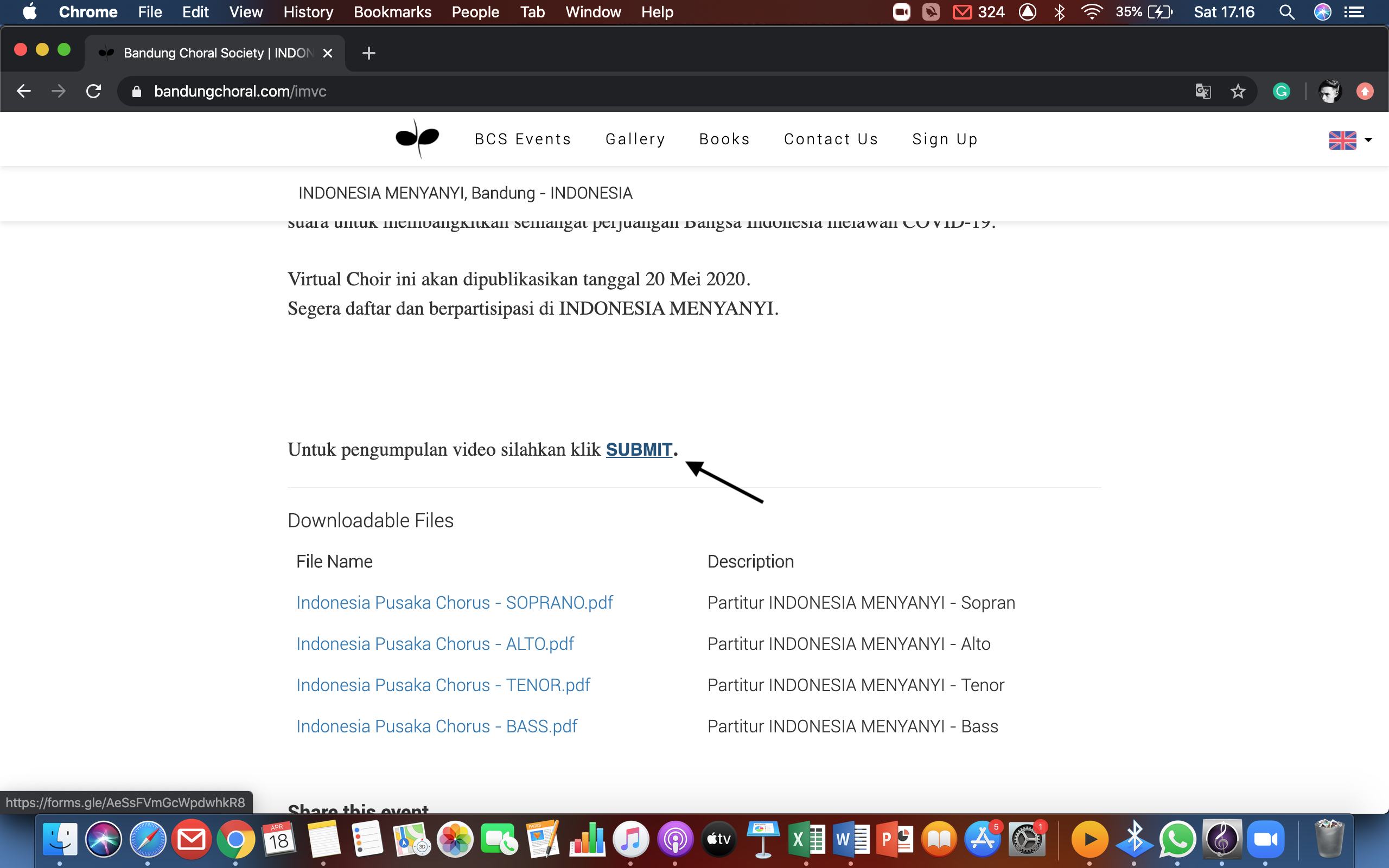
Task: Click the BCS Events navigation item
Action: [x=523, y=139]
